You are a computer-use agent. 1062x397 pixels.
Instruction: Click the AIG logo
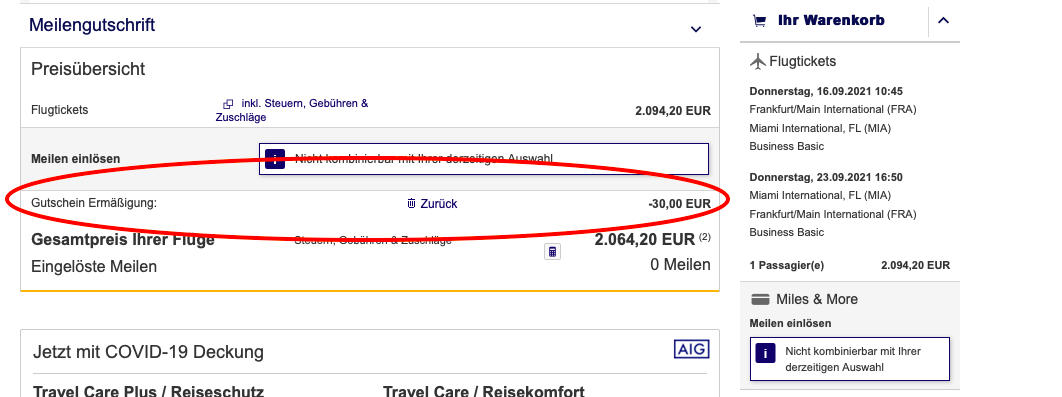pos(692,349)
